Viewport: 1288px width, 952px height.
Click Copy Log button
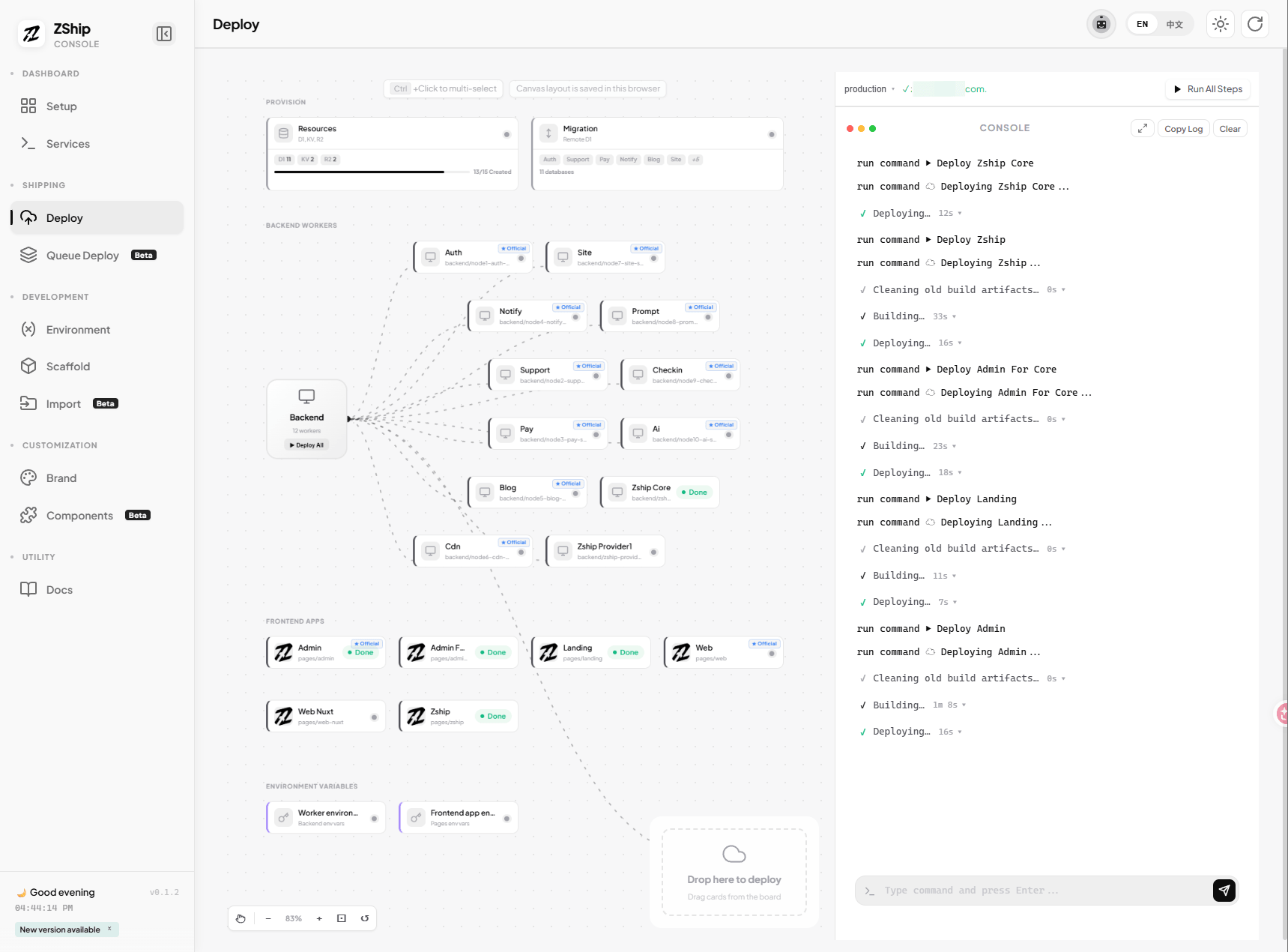click(1183, 129)
